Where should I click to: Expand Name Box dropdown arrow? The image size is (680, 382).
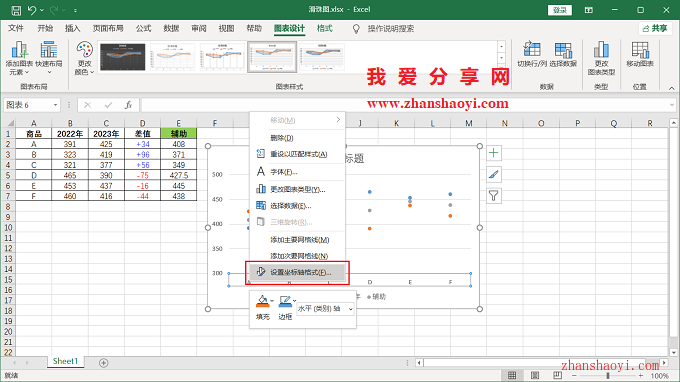pos(56,105)
